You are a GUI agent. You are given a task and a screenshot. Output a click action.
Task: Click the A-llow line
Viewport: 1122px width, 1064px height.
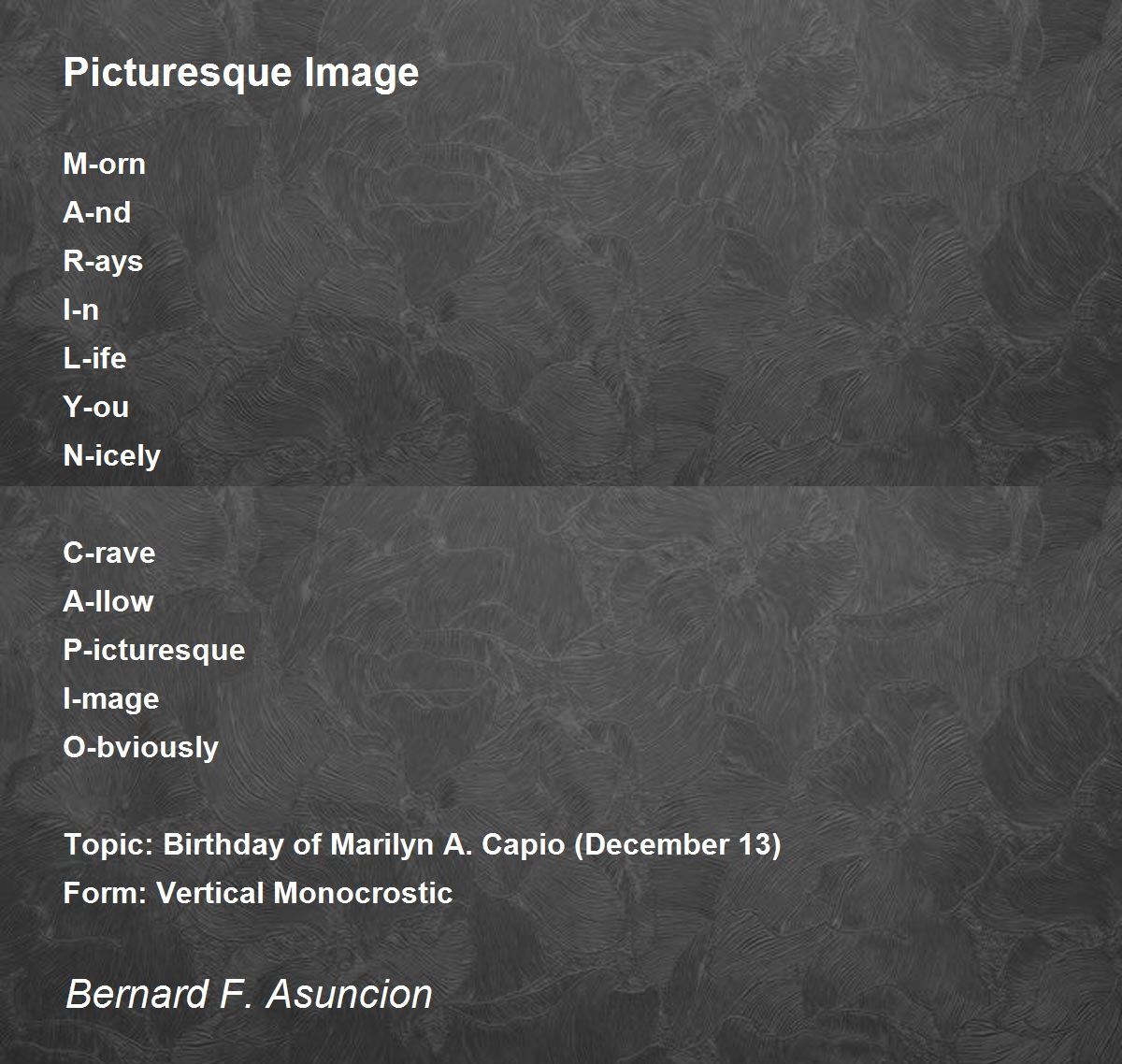(x=108, y=602)
